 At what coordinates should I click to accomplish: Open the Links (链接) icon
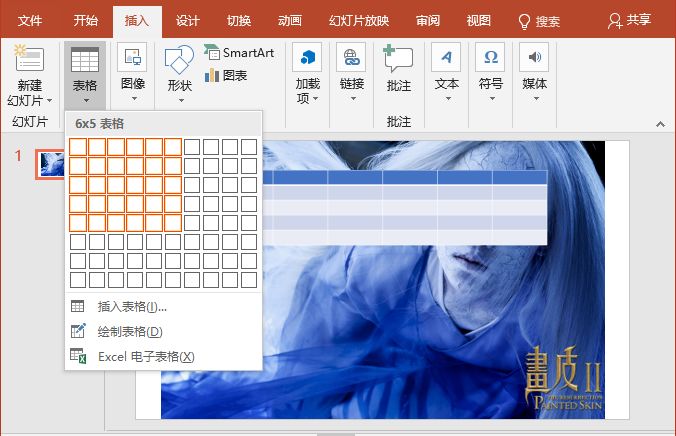[x=351, y=57]
